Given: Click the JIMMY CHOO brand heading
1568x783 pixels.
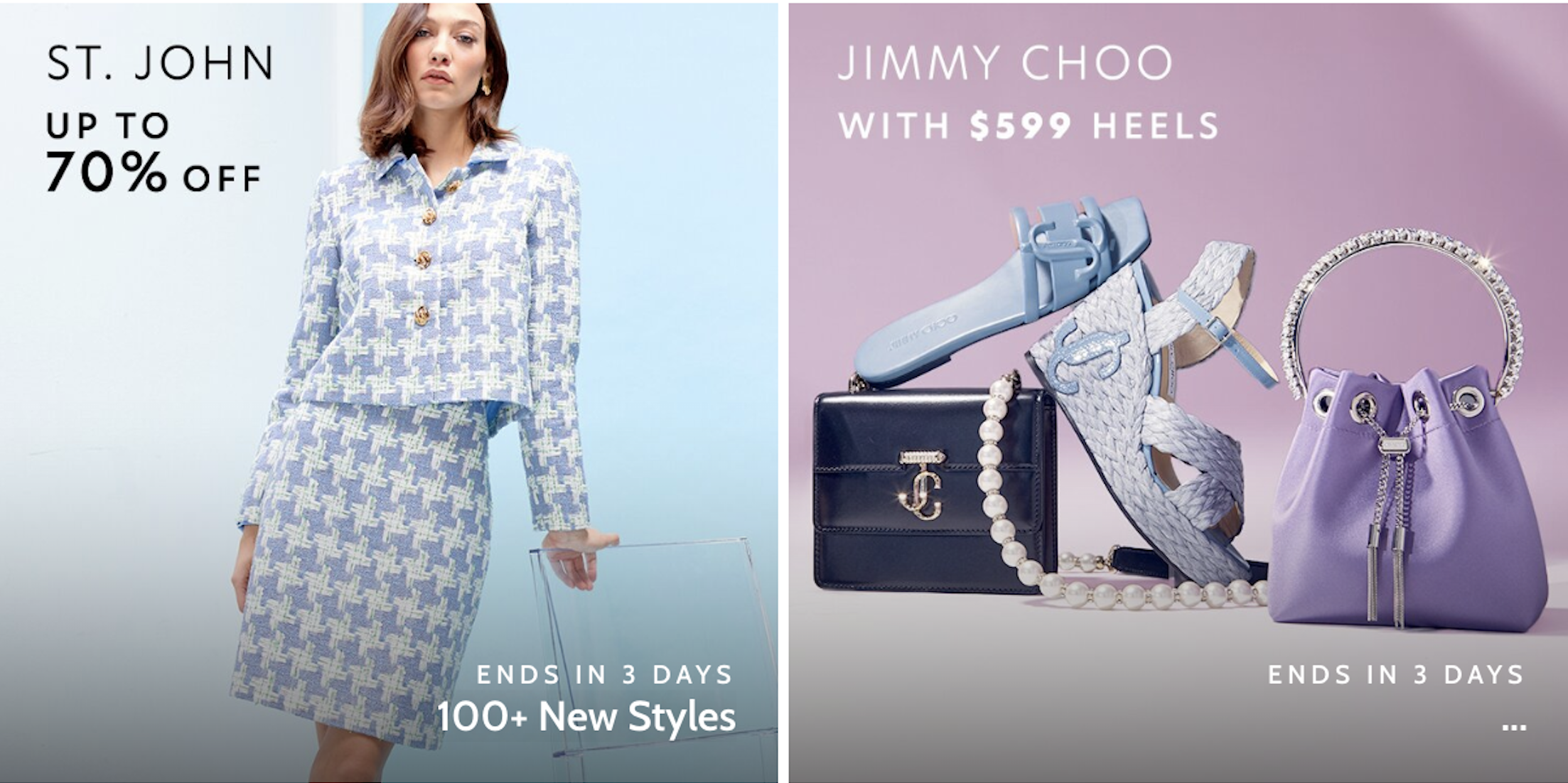Looking at the screenshot, I should (1005, 63).
